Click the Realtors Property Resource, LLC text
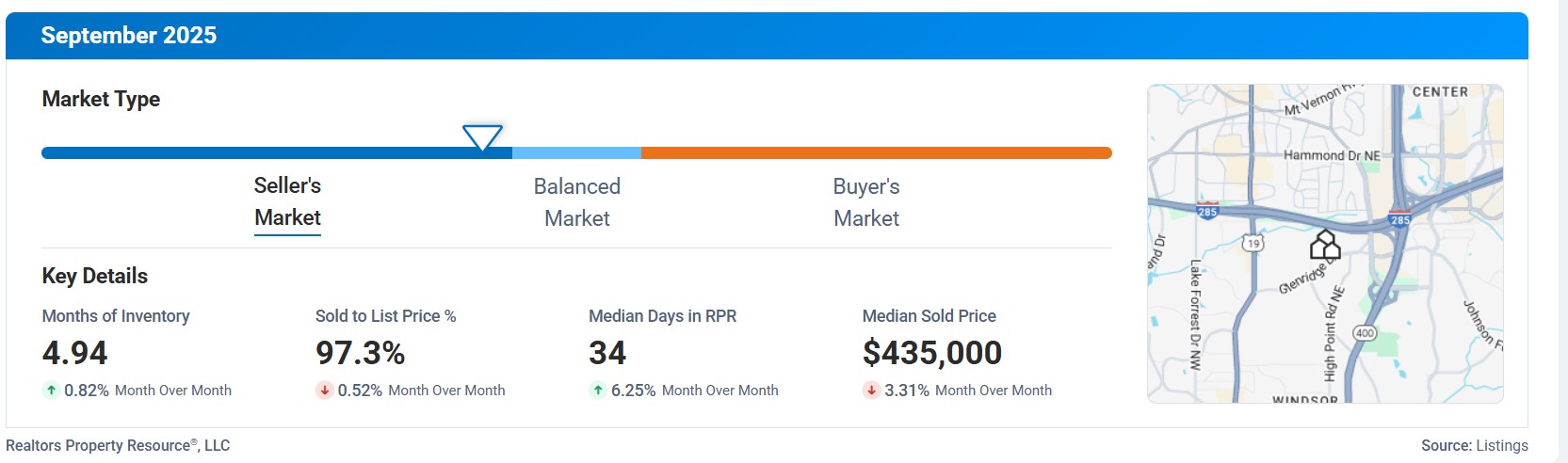 [x=118, y=445]
